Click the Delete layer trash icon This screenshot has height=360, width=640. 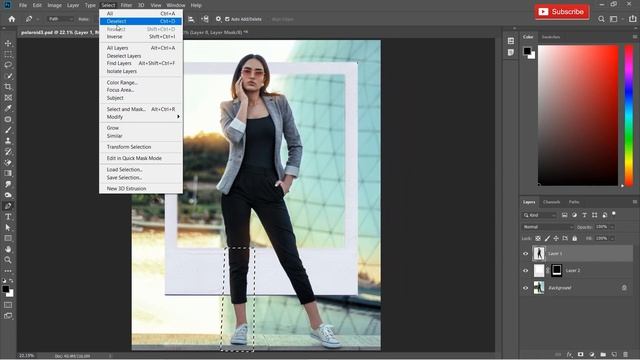(625, 354)
